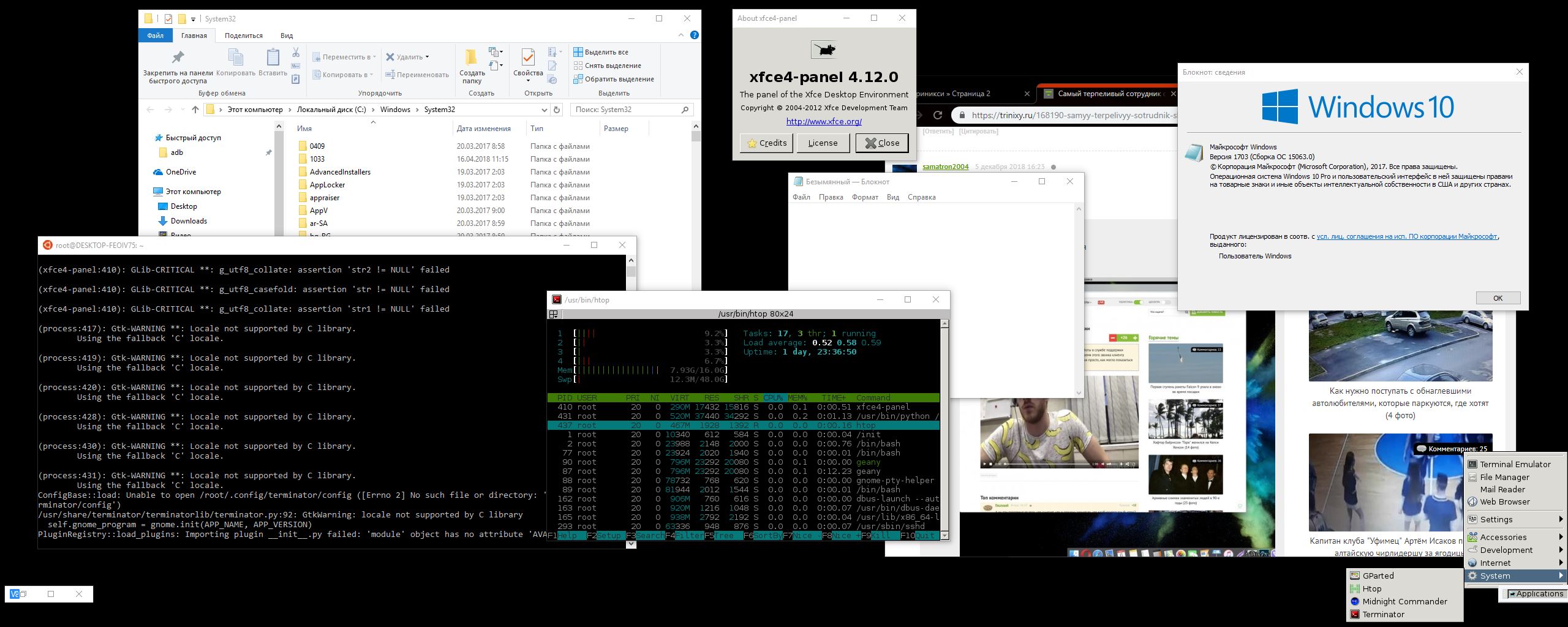The width and height of the screenshot is (1568, 627).
Task: Click Create new folder icon in Explorer
Action: click(472, 66)
